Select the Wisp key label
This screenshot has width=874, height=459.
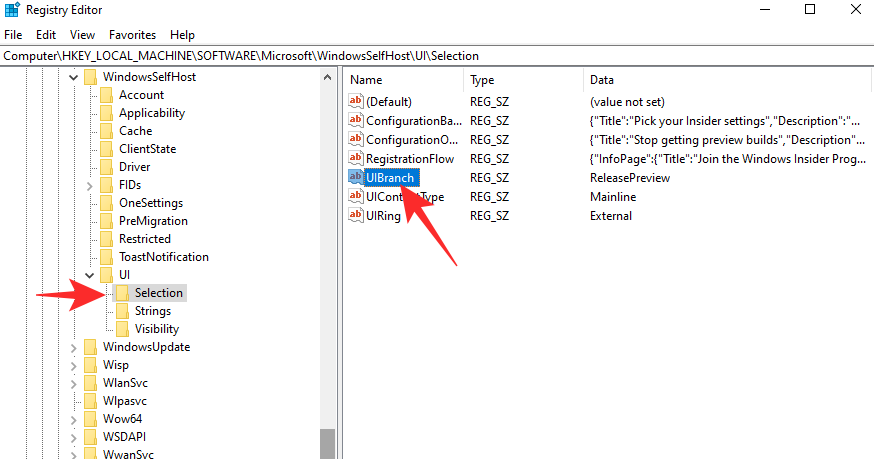pos(116,365)
